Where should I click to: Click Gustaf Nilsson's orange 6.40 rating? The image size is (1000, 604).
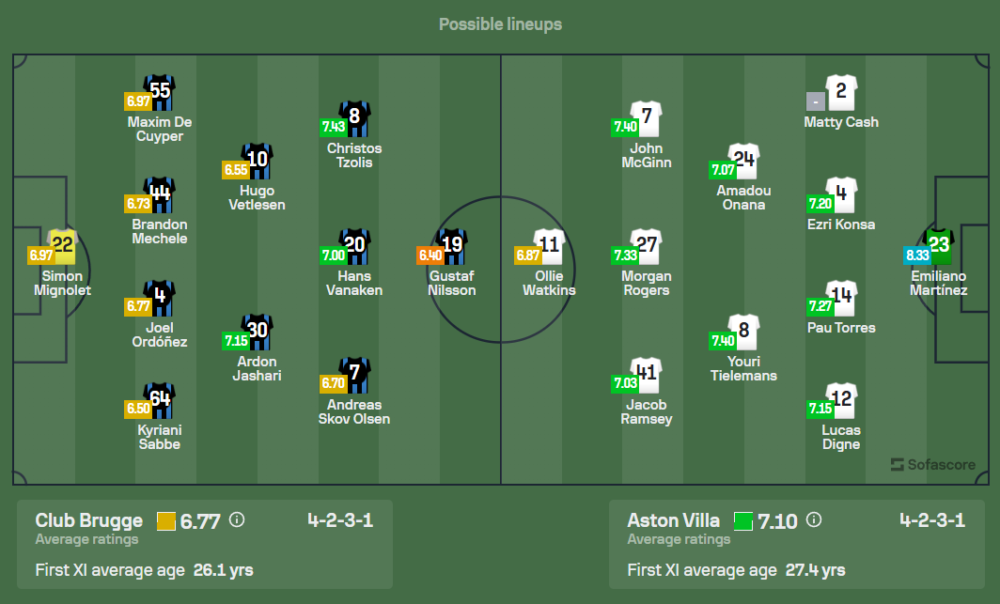pyautogui.click(x=431, y=255)
